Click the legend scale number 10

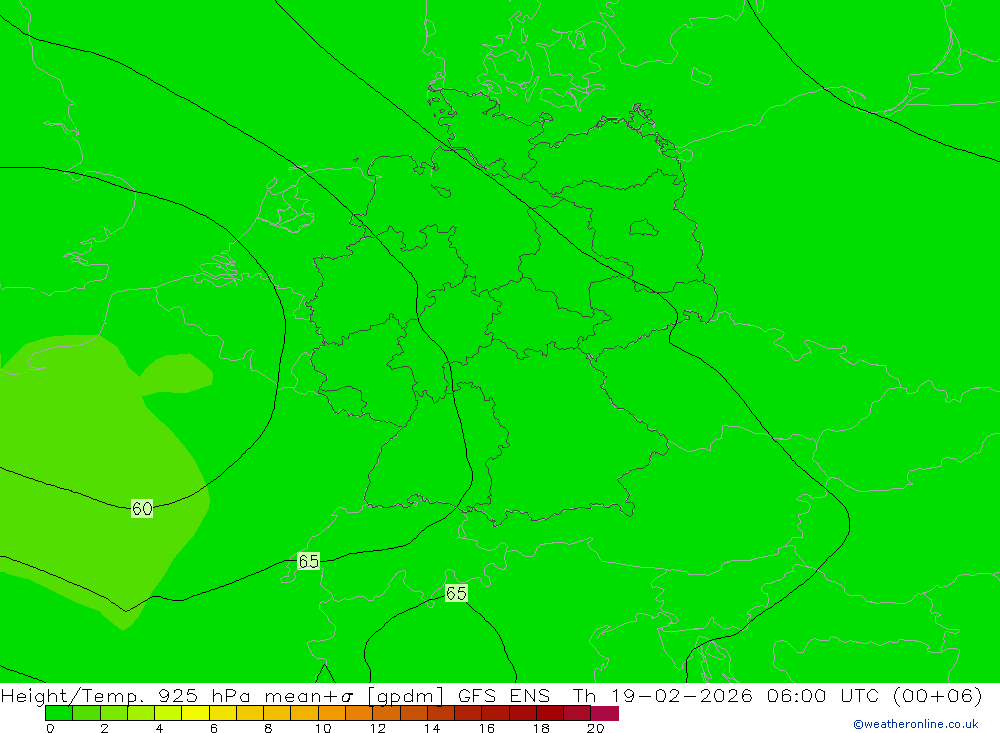click(323, 728)
